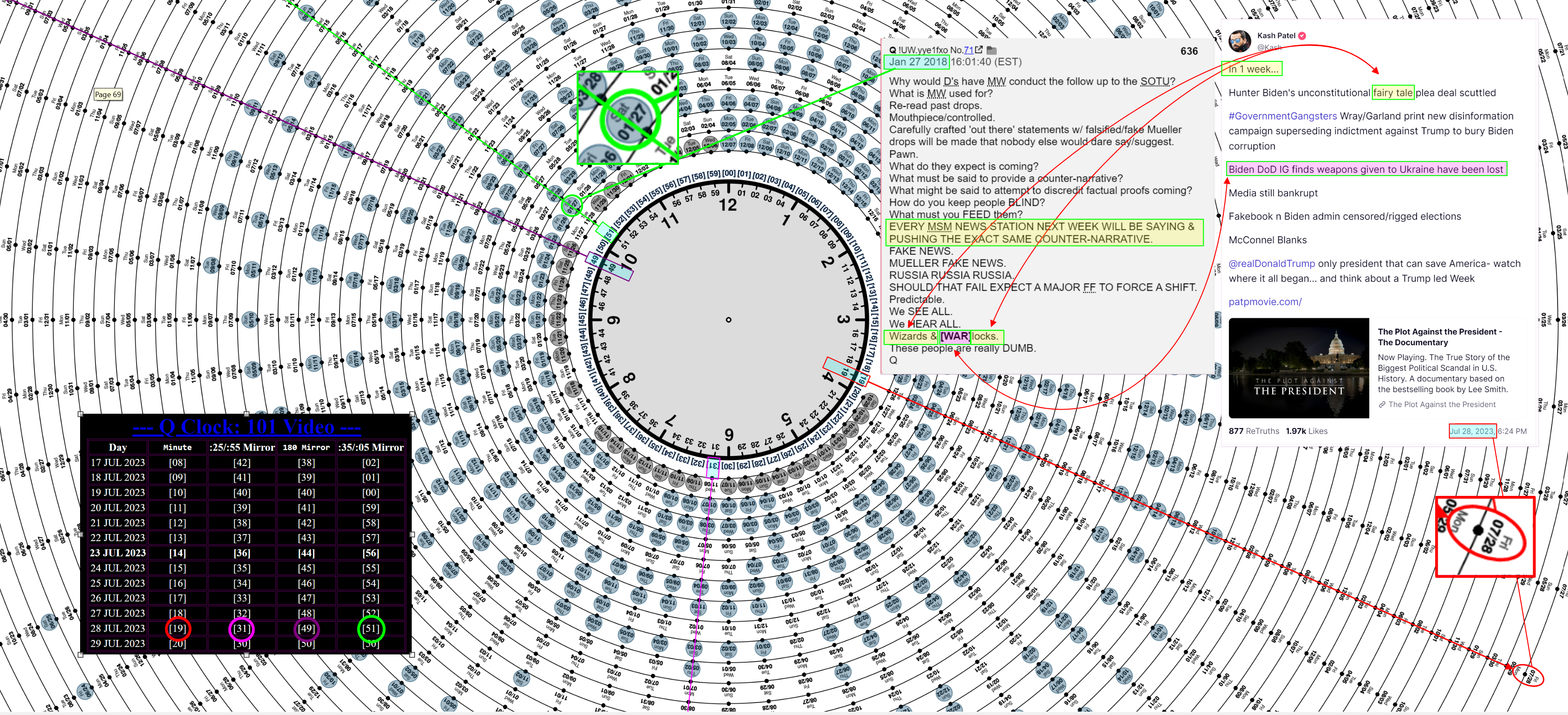The height and width of the screenshot is (715, 1568).
Task: View the 877 ReTruths count
Action: coord(1254,431)
